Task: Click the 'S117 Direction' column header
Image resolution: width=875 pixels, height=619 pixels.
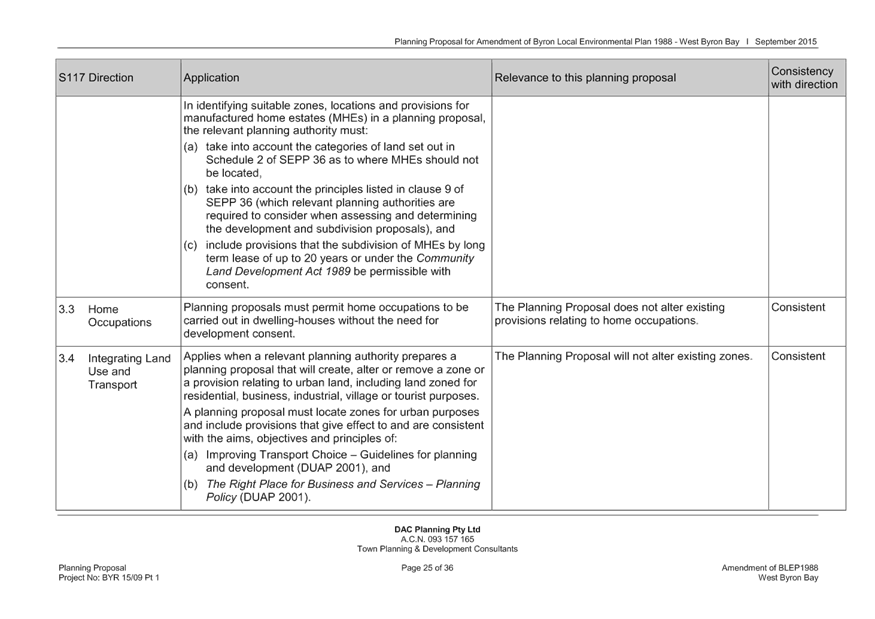Action: pyautogui.click(x=118, y=78)
